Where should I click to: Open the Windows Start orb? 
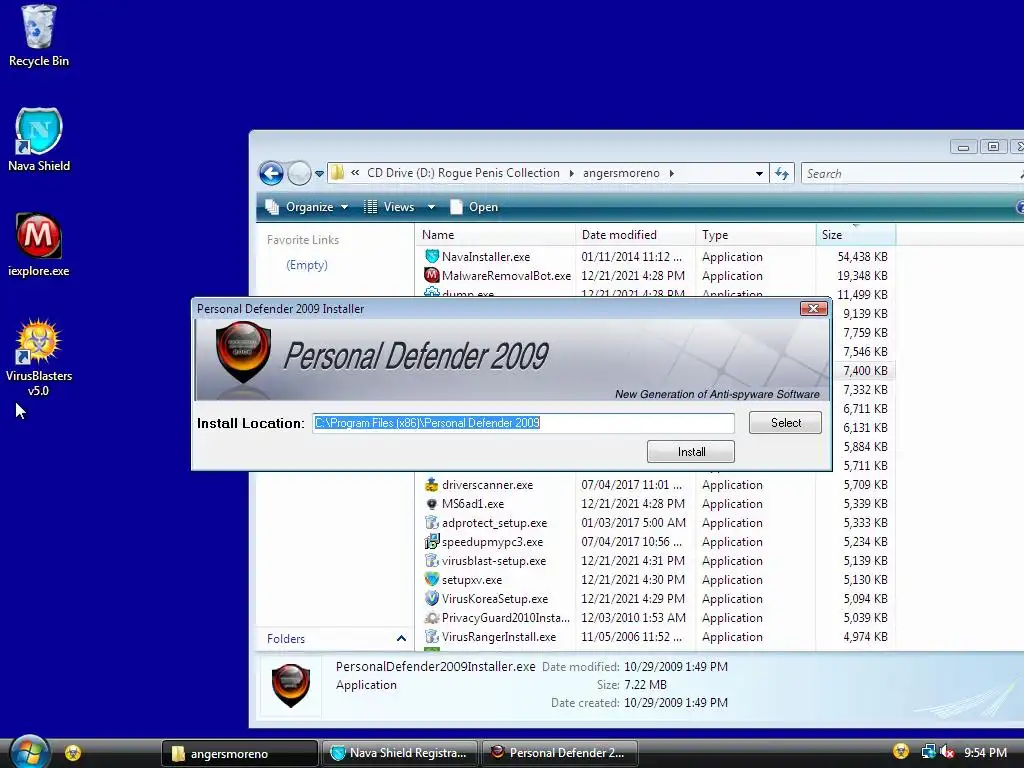click(29, 752)
